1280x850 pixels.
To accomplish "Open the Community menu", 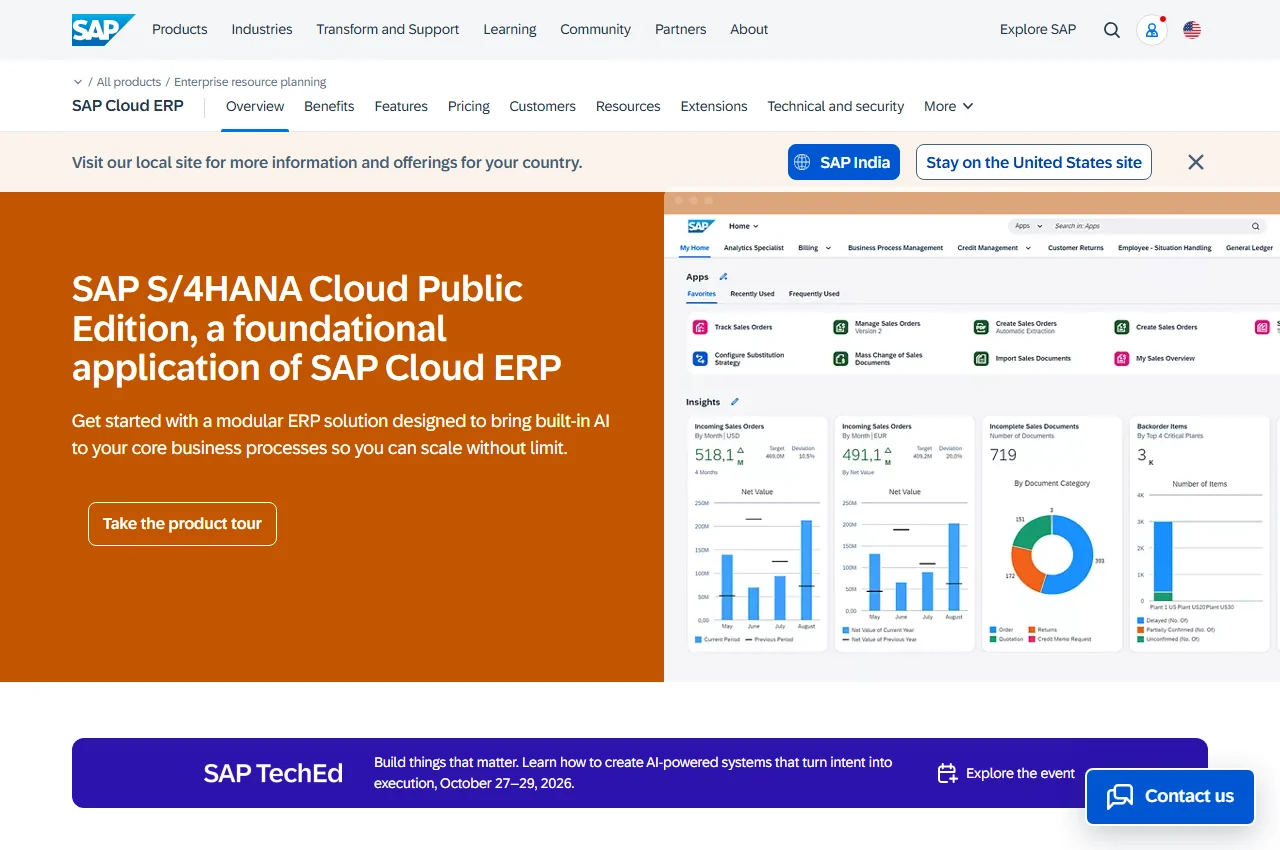I will pos(596,30).
